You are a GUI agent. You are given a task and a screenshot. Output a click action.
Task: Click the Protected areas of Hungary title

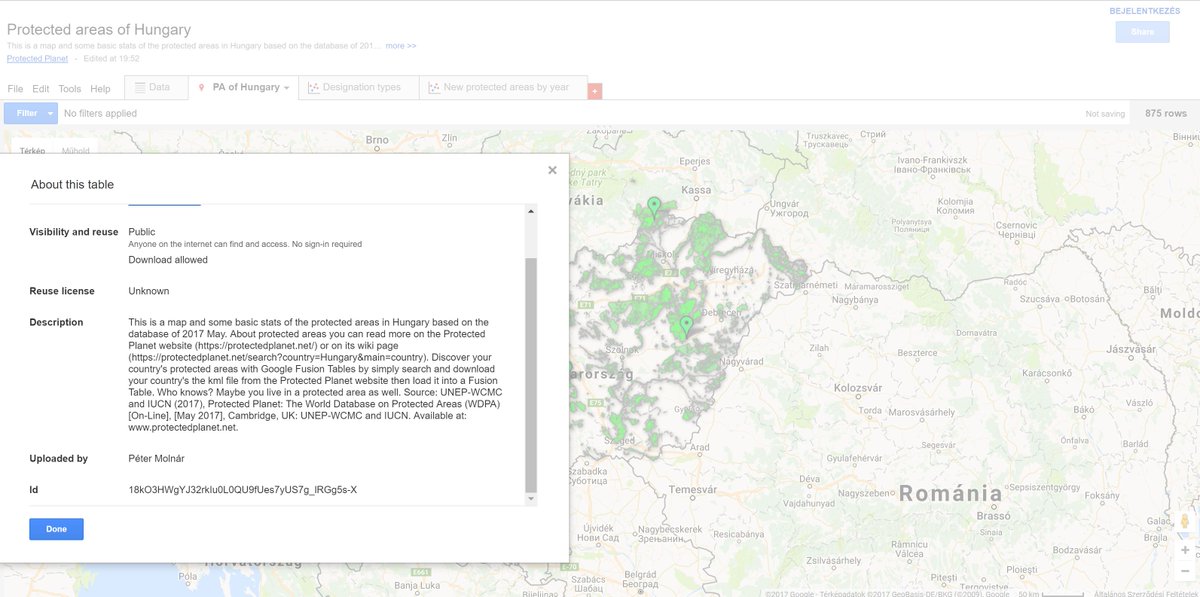(99, 30)
